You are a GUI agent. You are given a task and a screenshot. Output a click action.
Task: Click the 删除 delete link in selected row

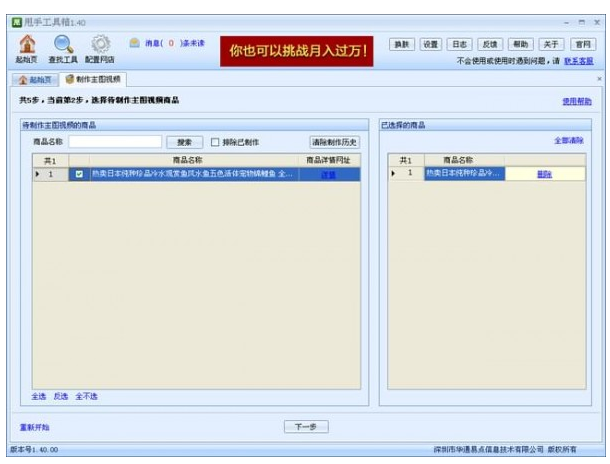click(x=545, y=174)
